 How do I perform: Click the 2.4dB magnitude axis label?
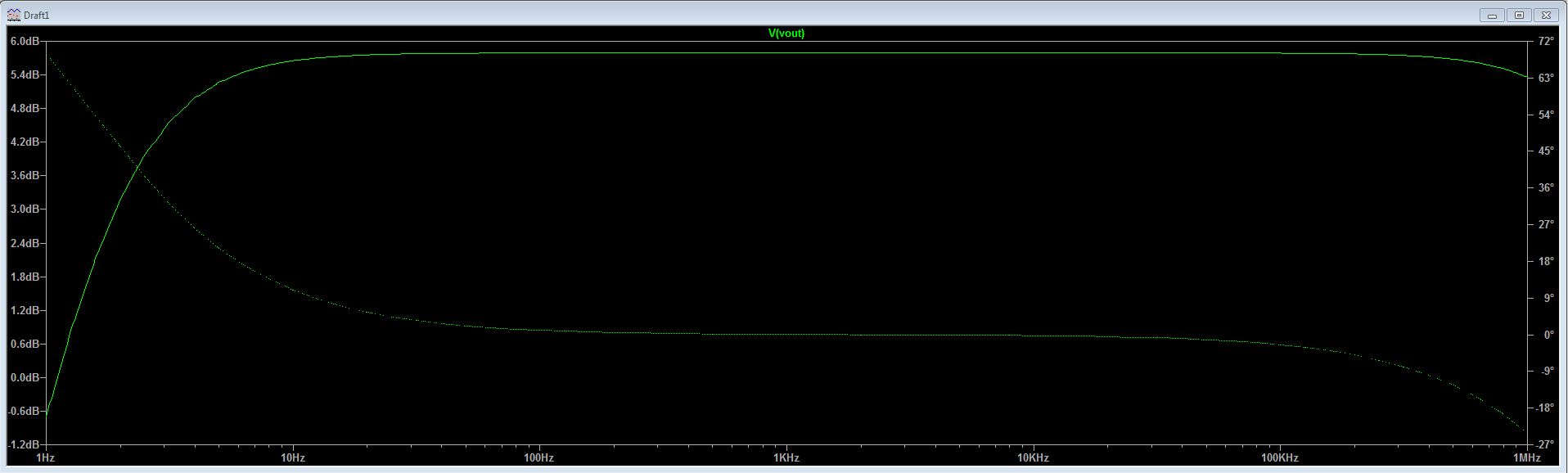click(x=25, y=243)
